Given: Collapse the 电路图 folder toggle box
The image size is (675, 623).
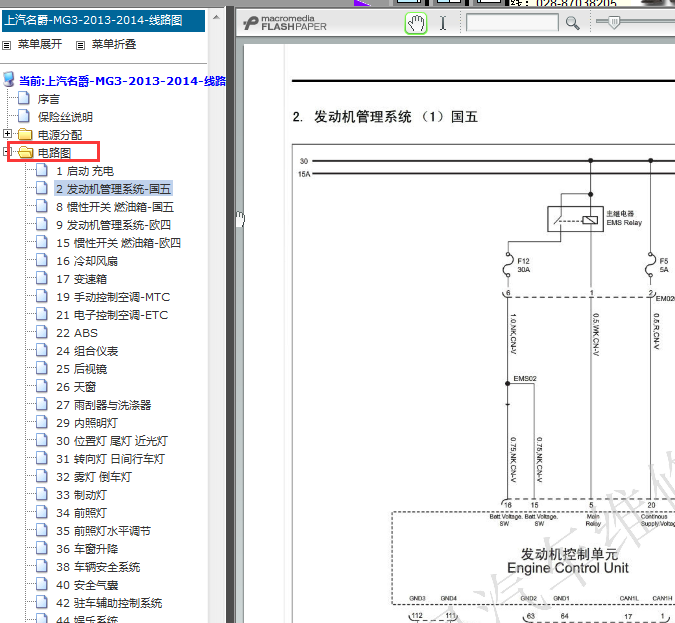Looking at the screenshot, I should pyautogui.click(x=7, y=152).
